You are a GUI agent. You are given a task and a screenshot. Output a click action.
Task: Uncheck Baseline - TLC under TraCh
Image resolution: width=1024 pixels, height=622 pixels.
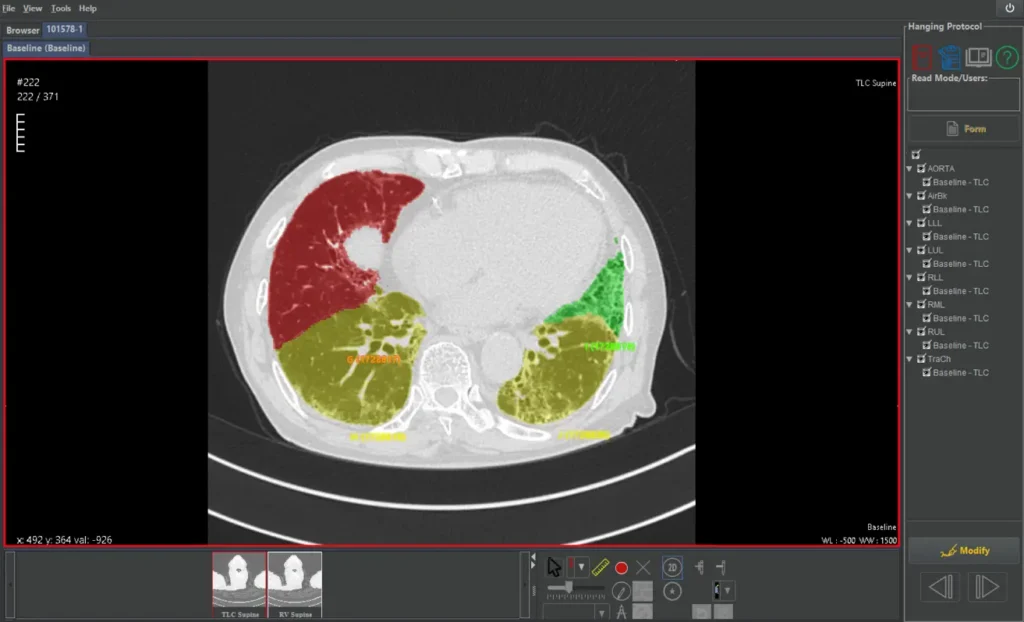click(926, 373)
